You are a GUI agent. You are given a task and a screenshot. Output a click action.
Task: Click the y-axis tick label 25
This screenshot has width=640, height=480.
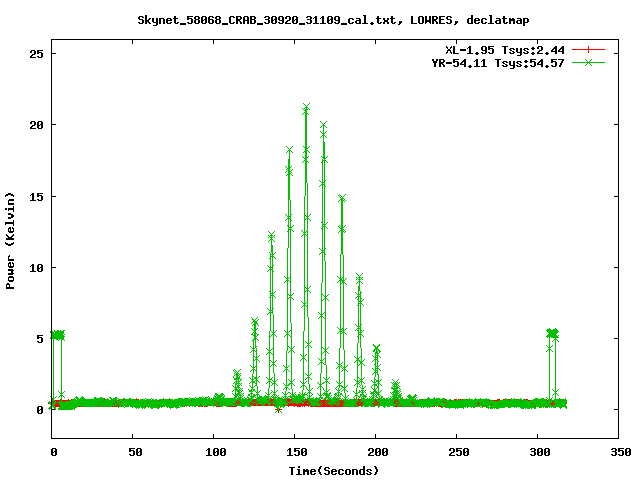(36, 54)
